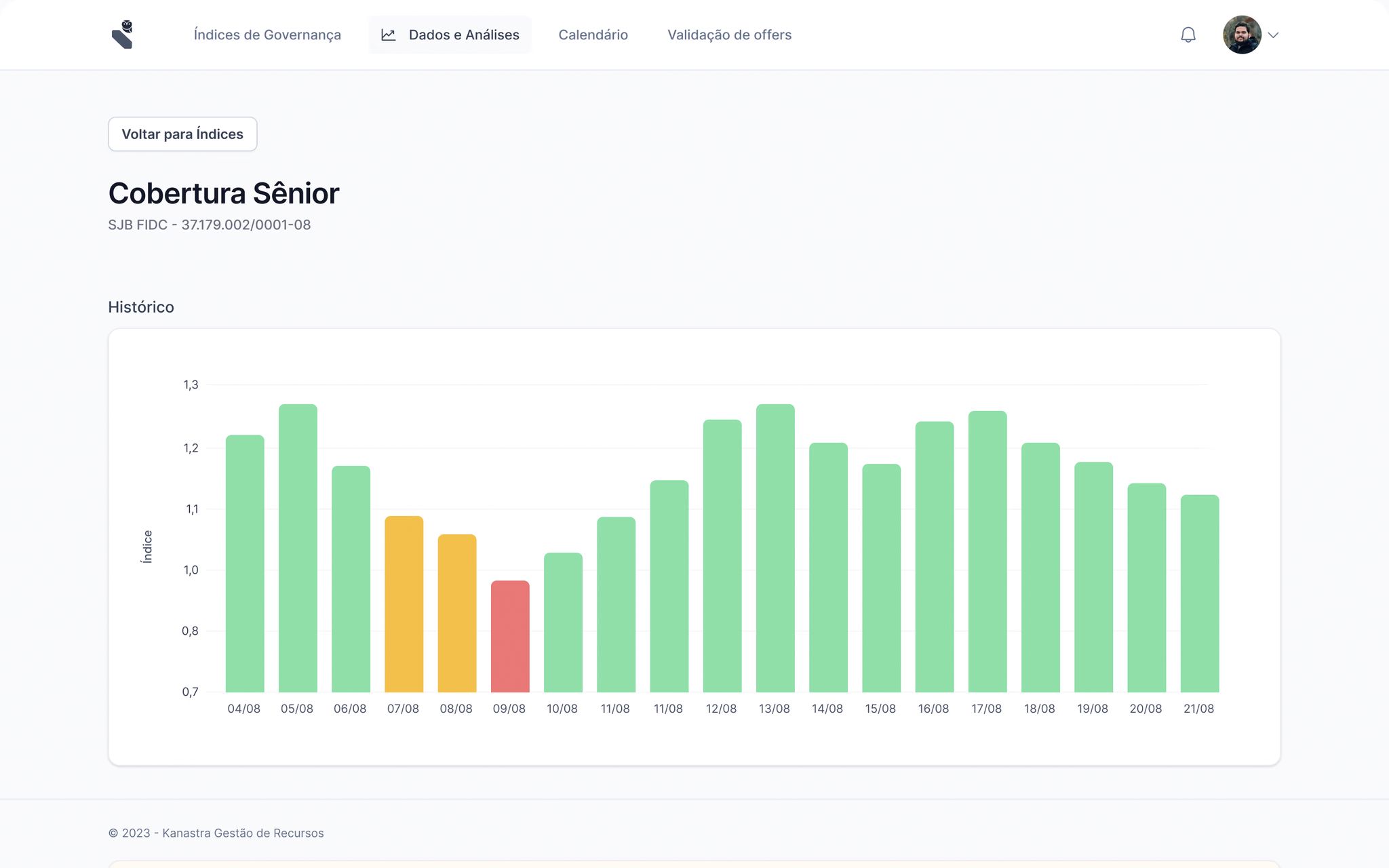
Task: Open Índices de Governança tab
Action: pyautogui.click(x=267, y=35)
